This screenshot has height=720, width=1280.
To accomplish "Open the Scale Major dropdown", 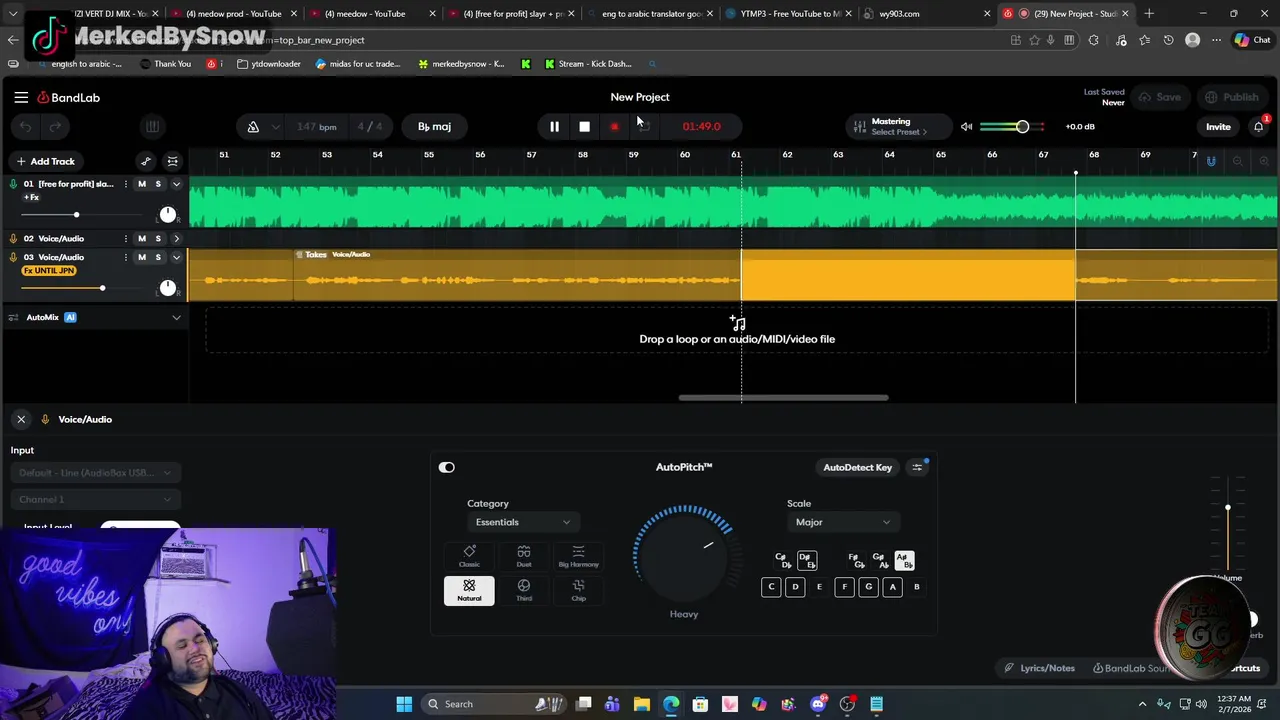I will pyautogui.click(x=842, y=522).
